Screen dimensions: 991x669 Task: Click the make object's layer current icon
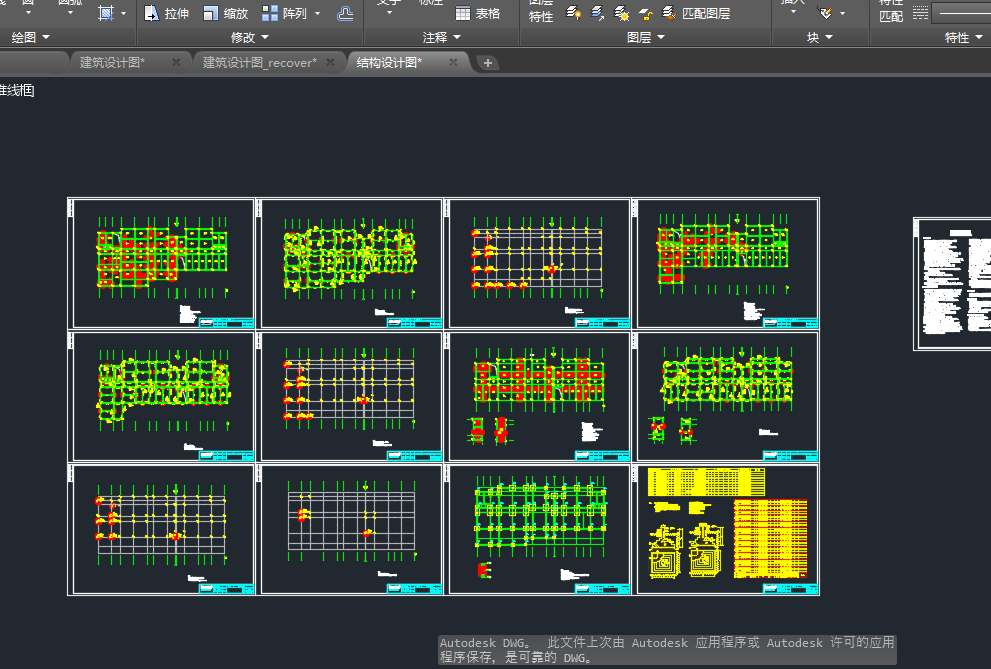coord(597,13)
